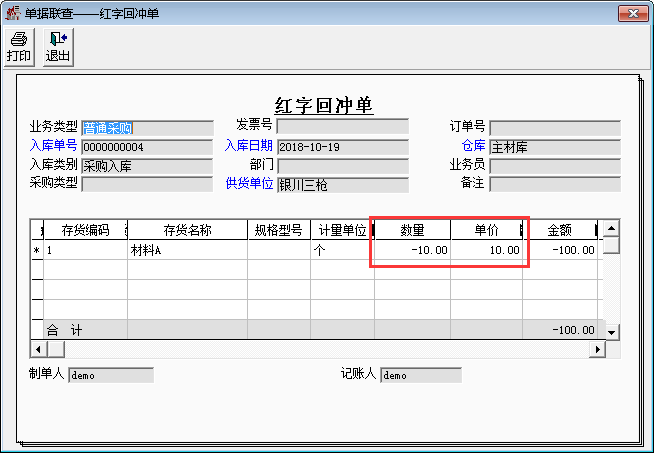654x453 pixels.
Task: Click the 记账人 field demo
Action: coord(421,375)
